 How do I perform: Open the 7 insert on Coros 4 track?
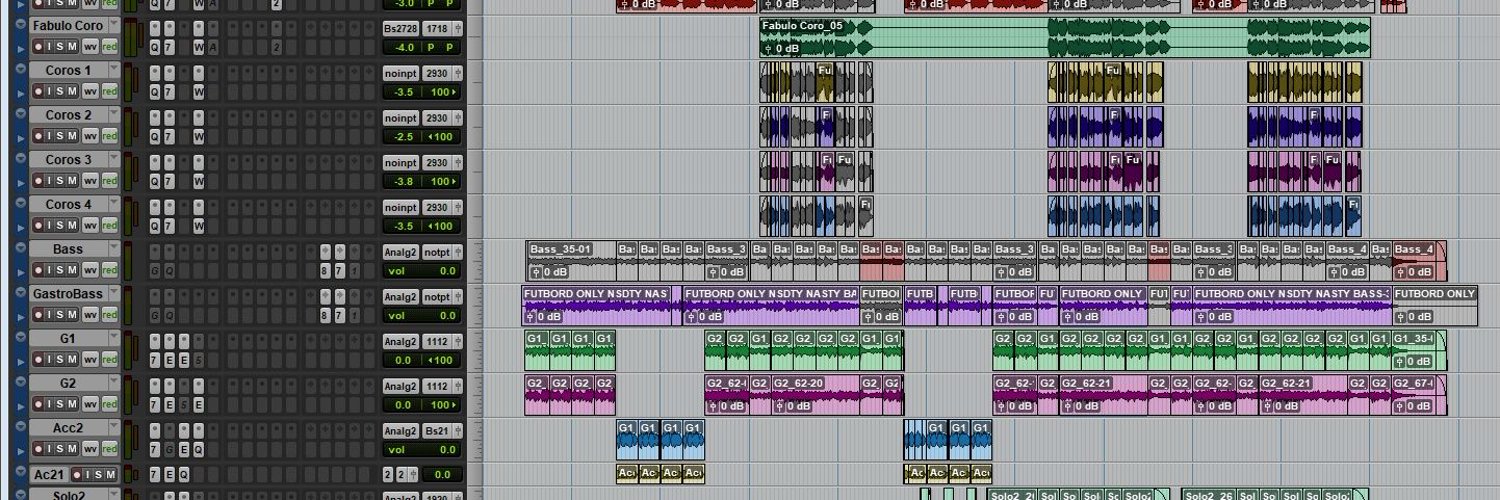click(169, 225)
